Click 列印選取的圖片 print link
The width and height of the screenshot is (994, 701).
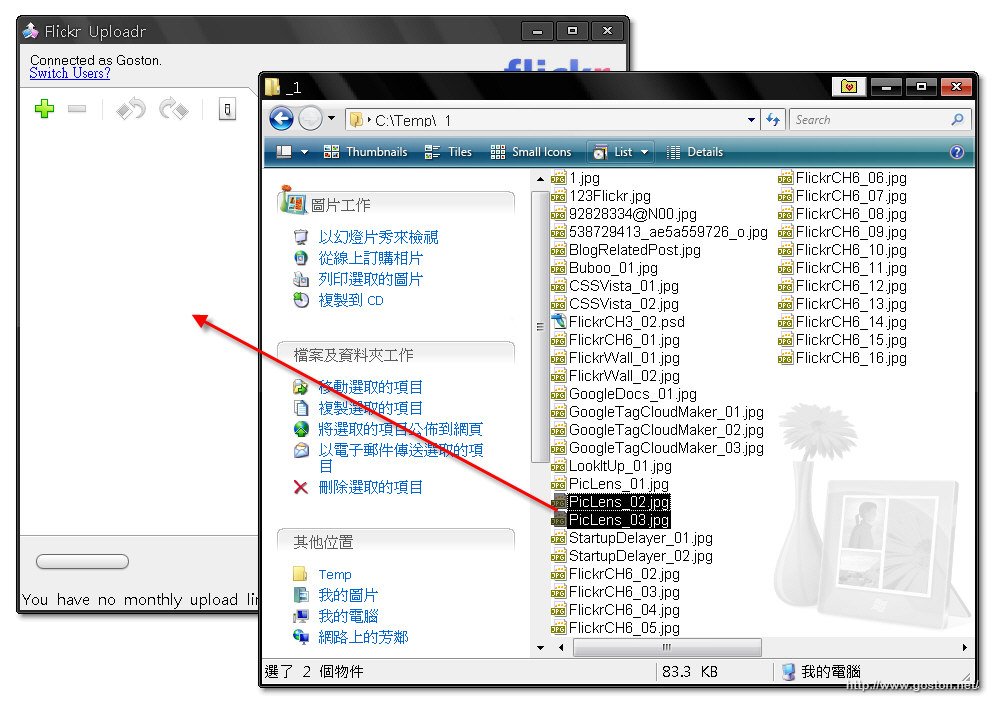pos(370,279)
